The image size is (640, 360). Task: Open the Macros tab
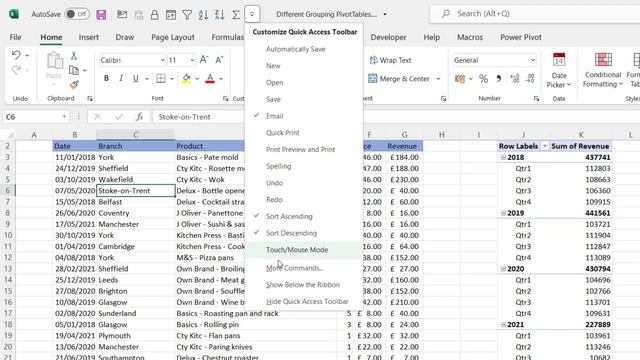coord(470,37)
